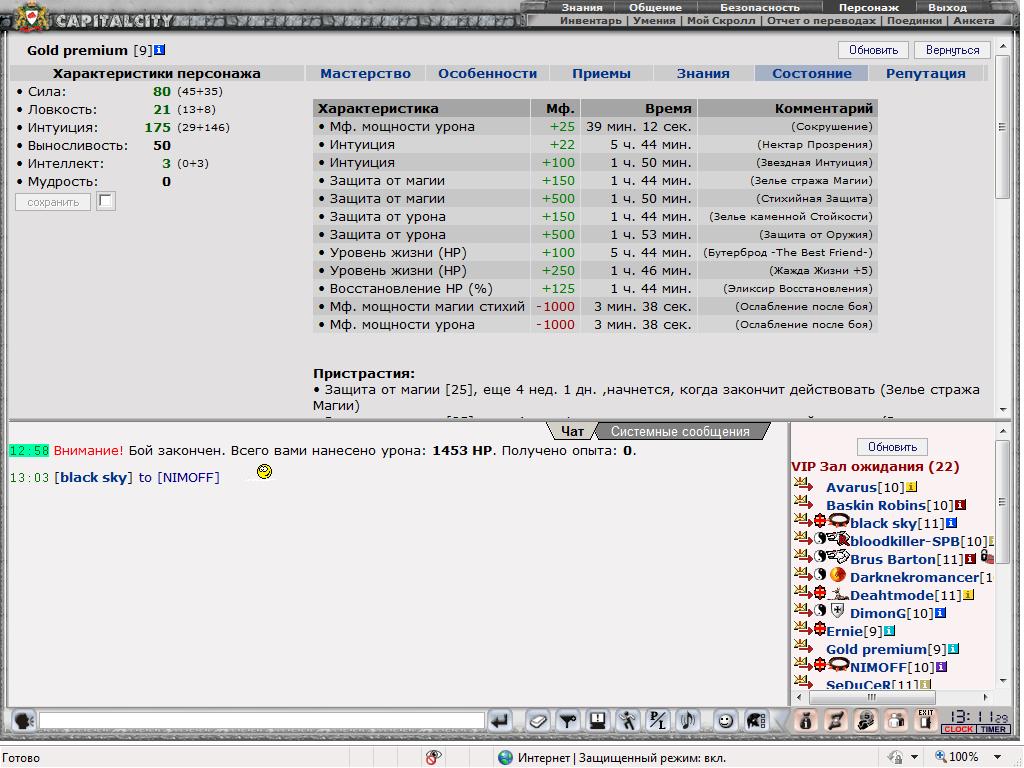1024x768 pixels.
Task: Open the Мастерство tab
Action: click(x=365, y=74)
